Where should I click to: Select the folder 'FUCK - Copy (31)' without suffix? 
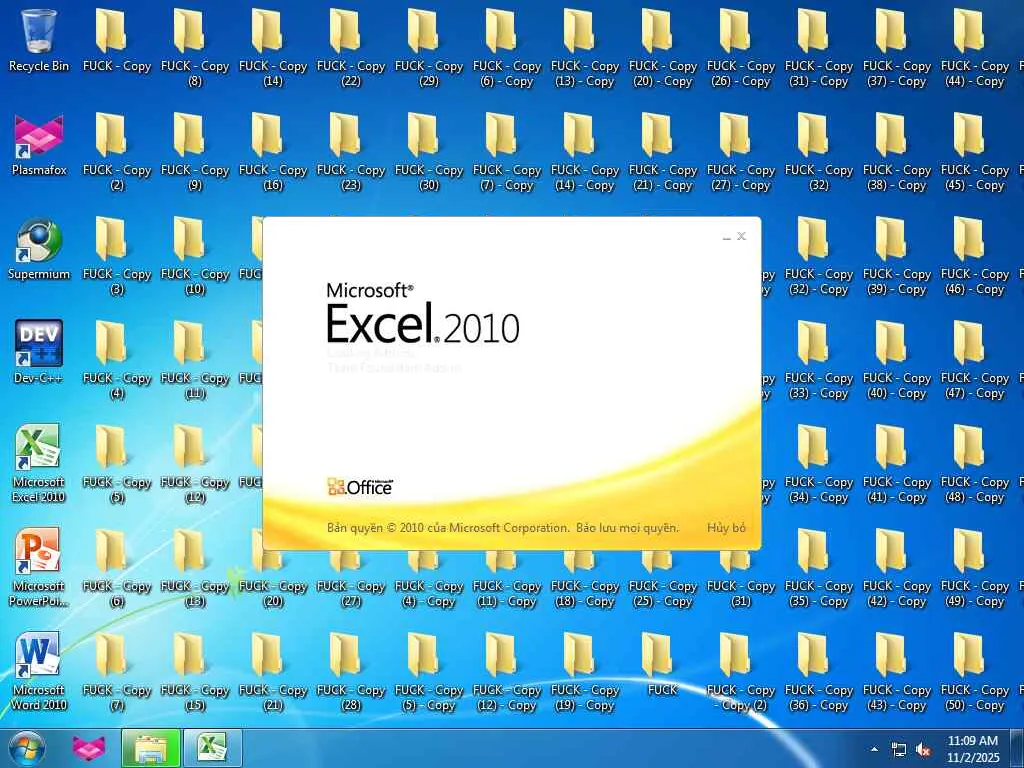pos(741,578)
